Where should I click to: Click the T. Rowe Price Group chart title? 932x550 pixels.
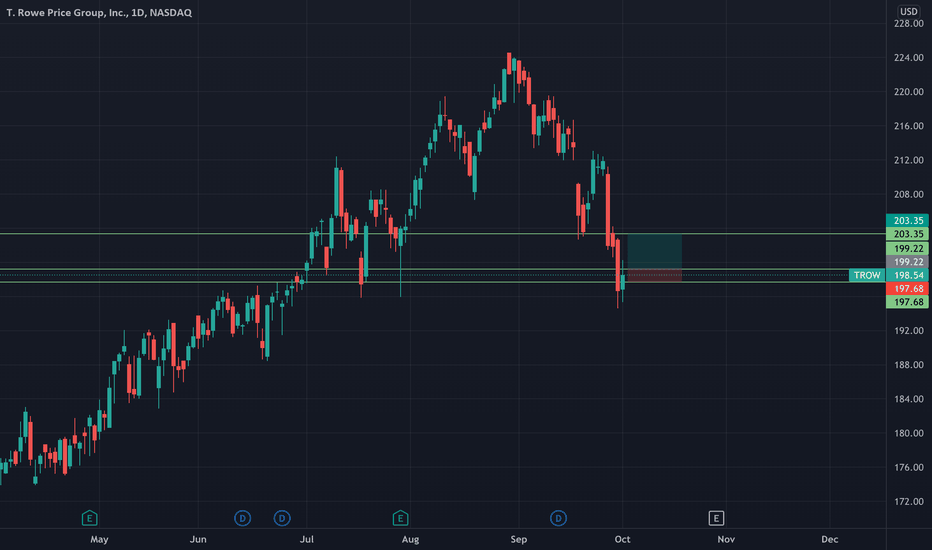click(99, 12)
